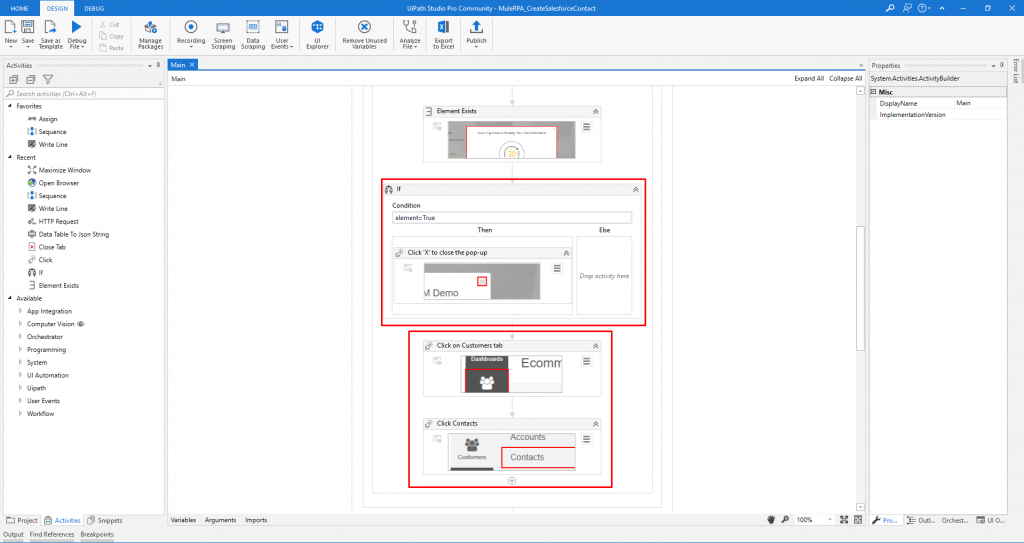1024x543 pixels.
Task: Expand UI Automation category
Action: [x=20, y=375]
